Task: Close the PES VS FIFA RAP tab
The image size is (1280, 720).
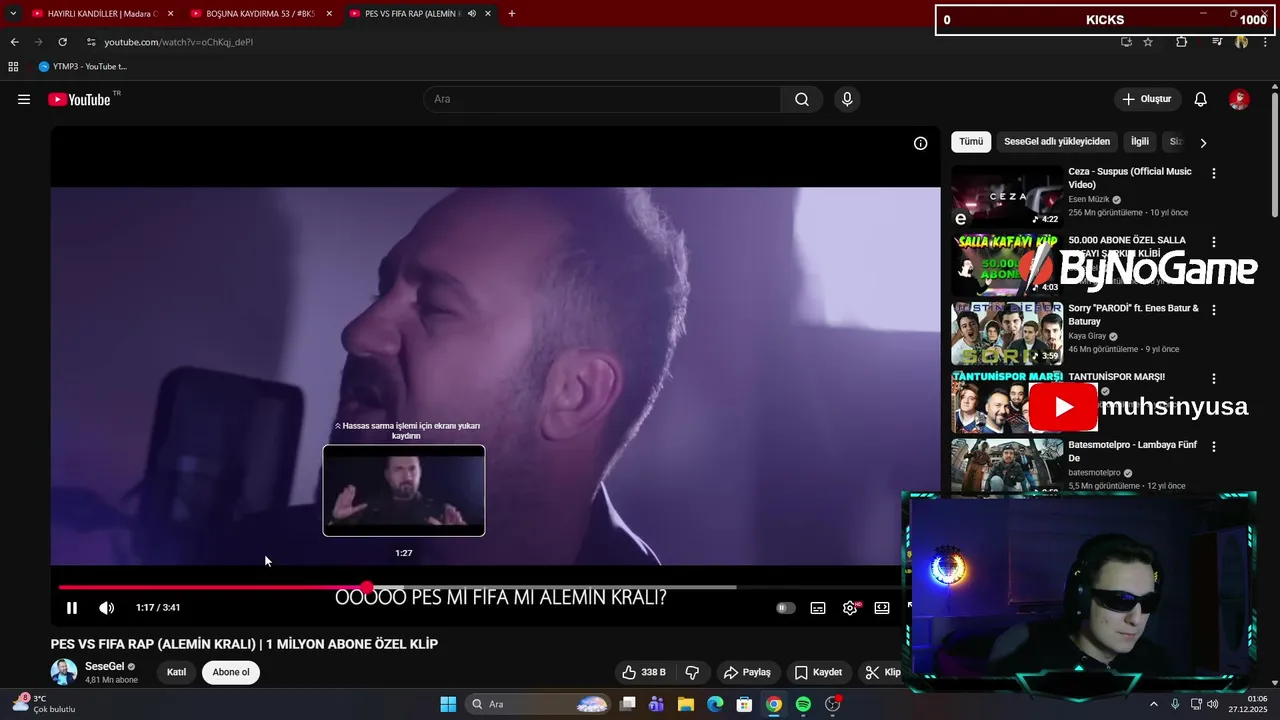Action: click(488, 14)
